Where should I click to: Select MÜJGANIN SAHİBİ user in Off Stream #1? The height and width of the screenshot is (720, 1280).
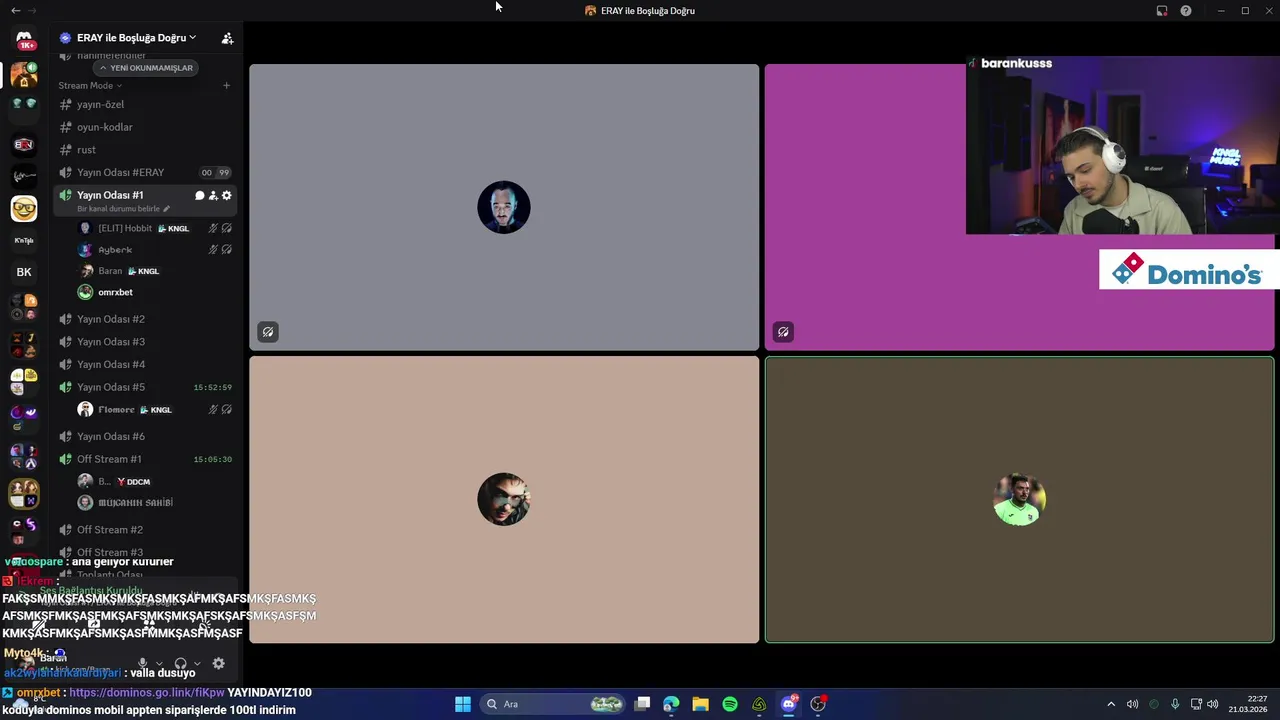pyautogui.click(x=155, y=503)
